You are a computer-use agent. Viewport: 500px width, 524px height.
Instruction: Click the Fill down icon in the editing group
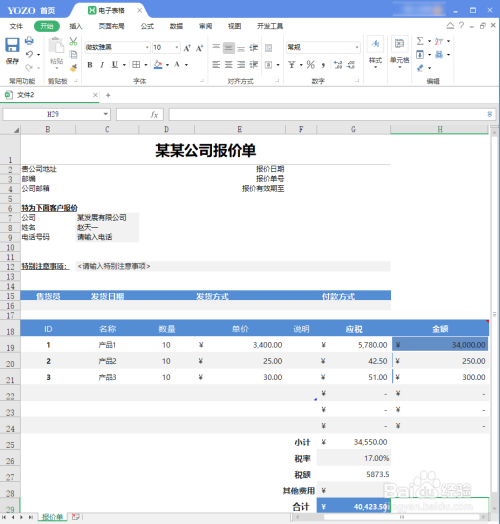click(x=420, y=54)
